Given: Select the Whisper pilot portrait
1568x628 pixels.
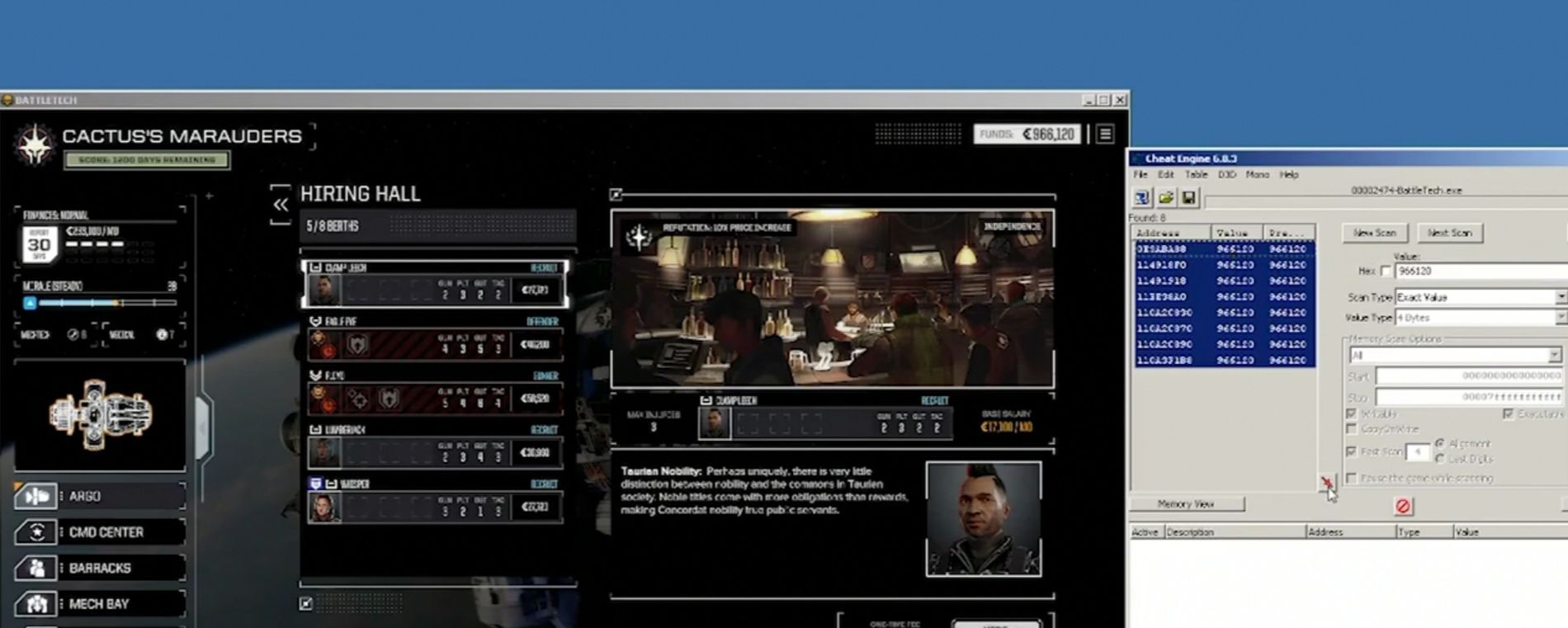Looking at the screenshot, I should [324, 508].
